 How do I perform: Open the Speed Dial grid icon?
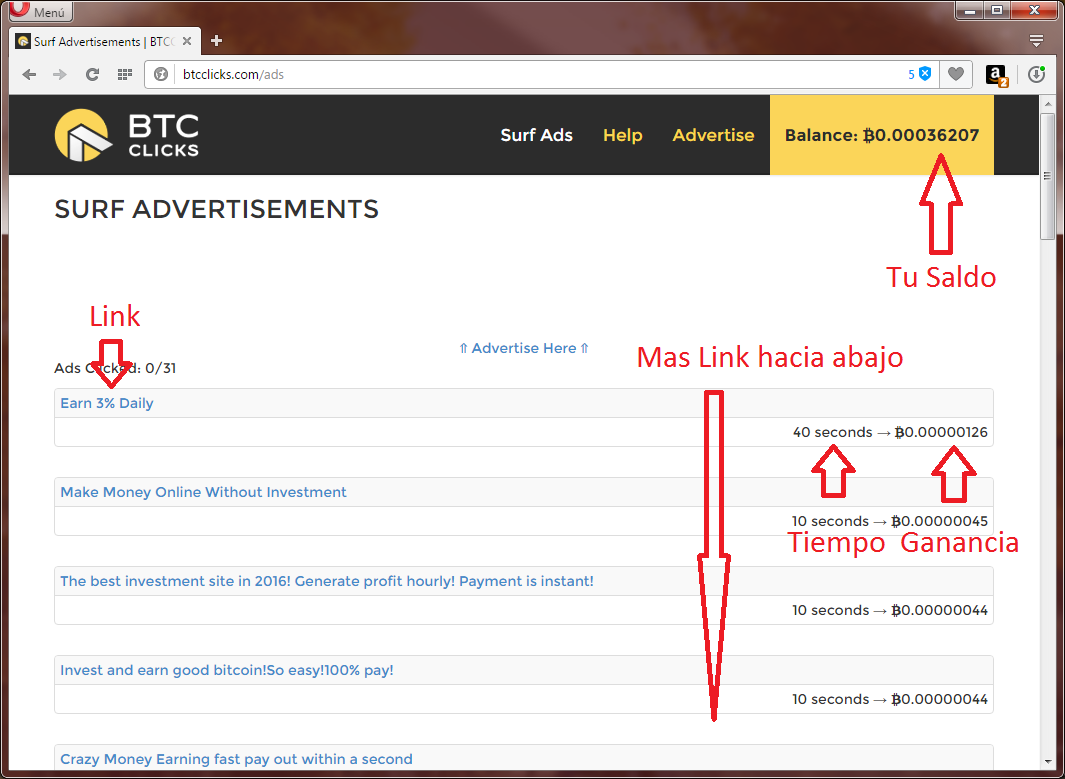[x=124, y=74]
